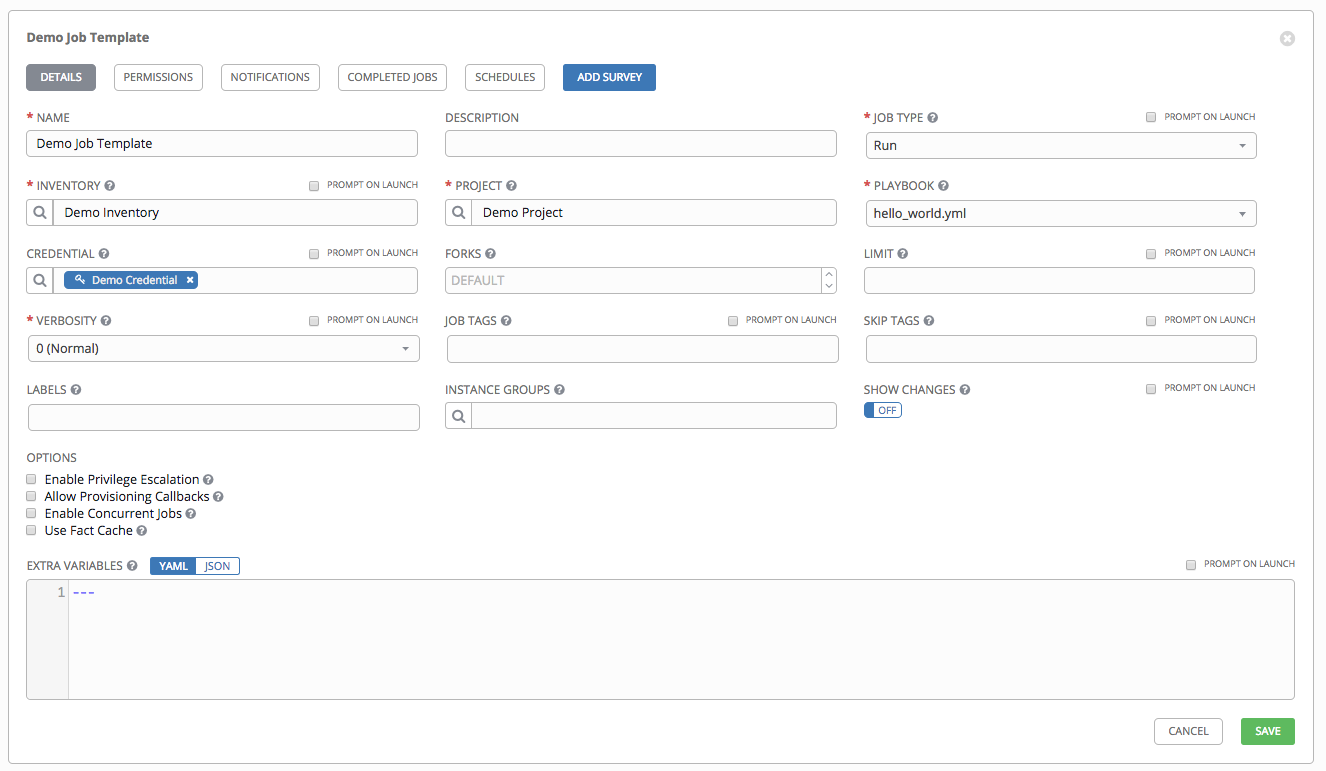Viewport: 1326px width, 771px height.
Task: Open help for the Labels field
Action: (x=76, y=390)
